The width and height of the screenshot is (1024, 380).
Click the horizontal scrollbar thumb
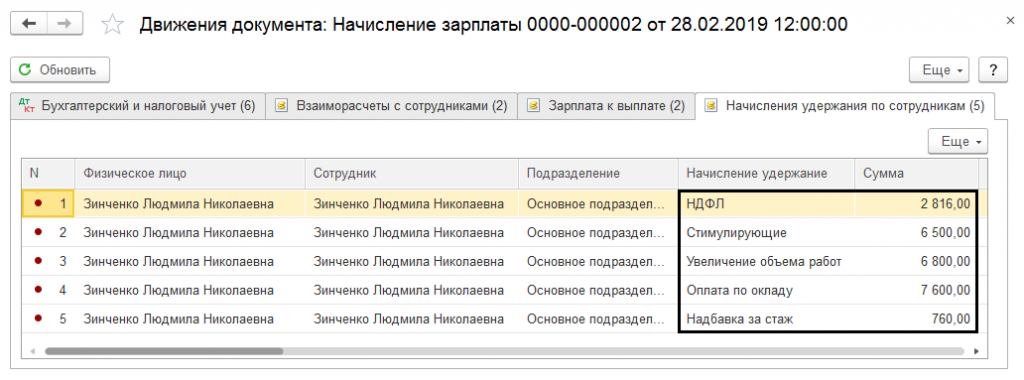coord(164,351)
